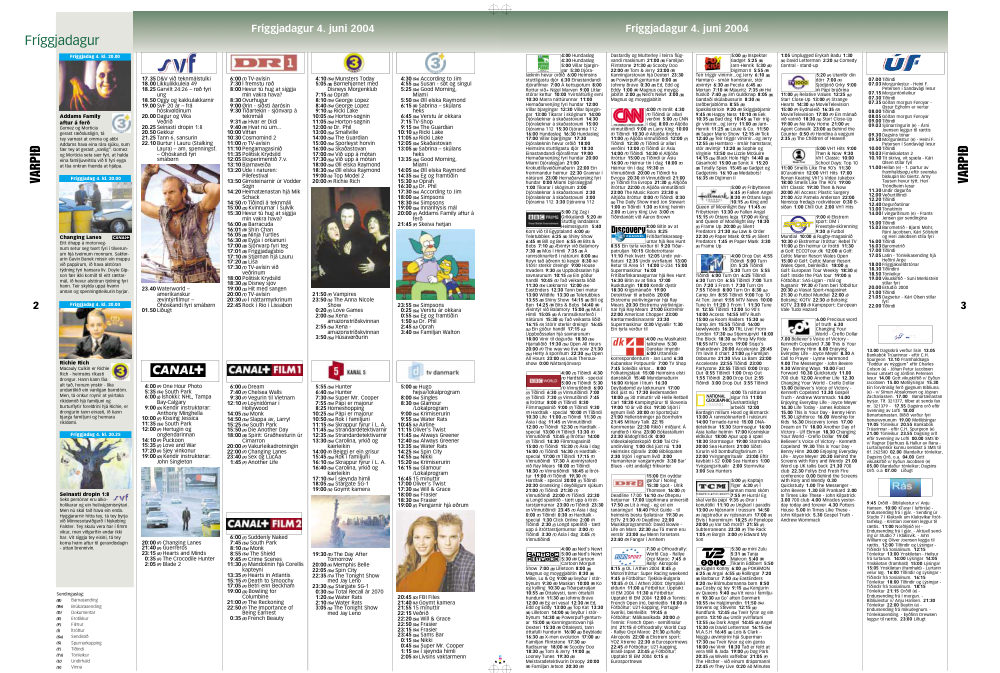The width and height of the screenshot is (1000, 673).
Task: Click small 3+ logo beside Addams Family title
Action: click(121, 122)
